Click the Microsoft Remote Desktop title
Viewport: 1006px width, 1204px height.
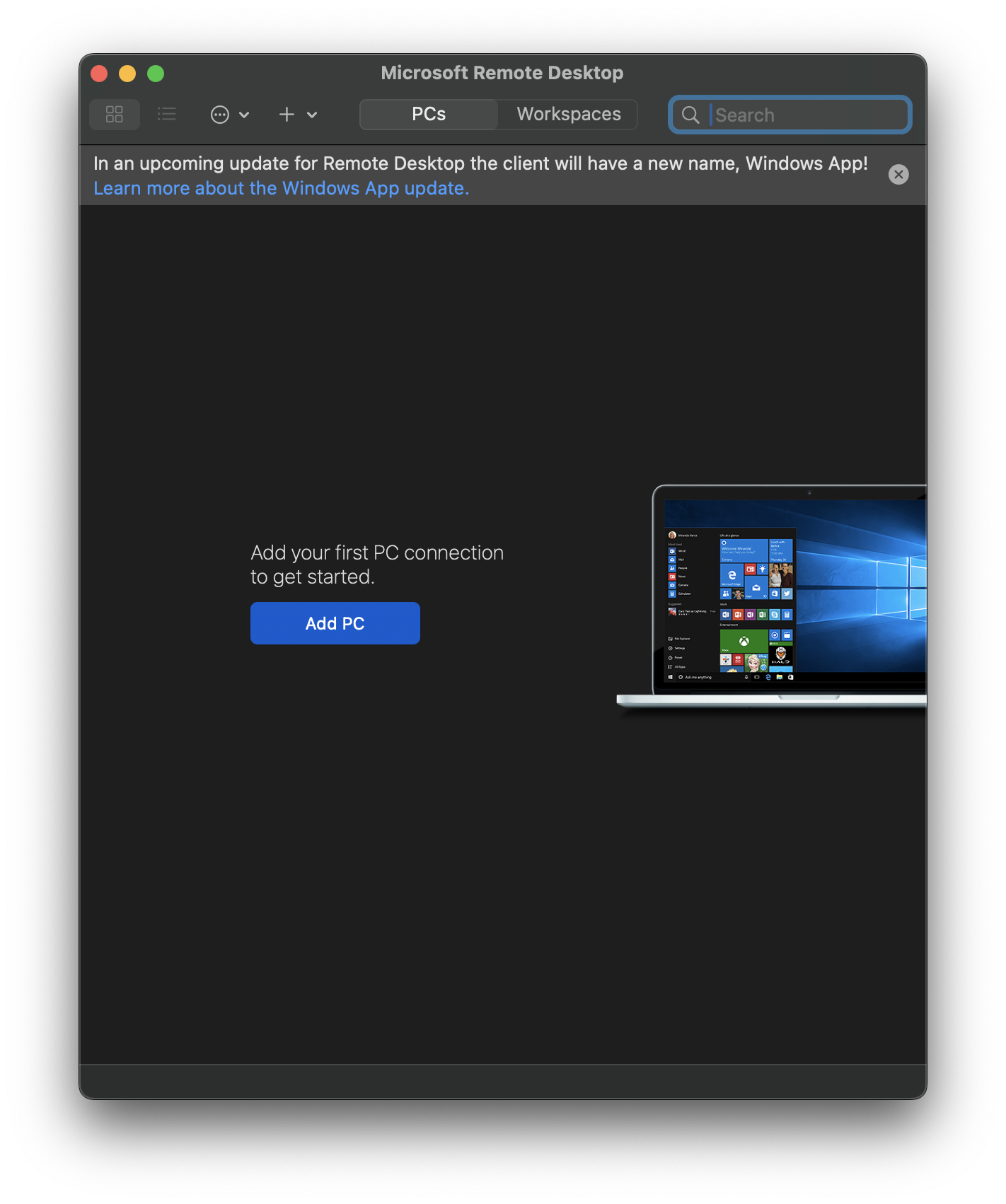[x=502, y=73]
